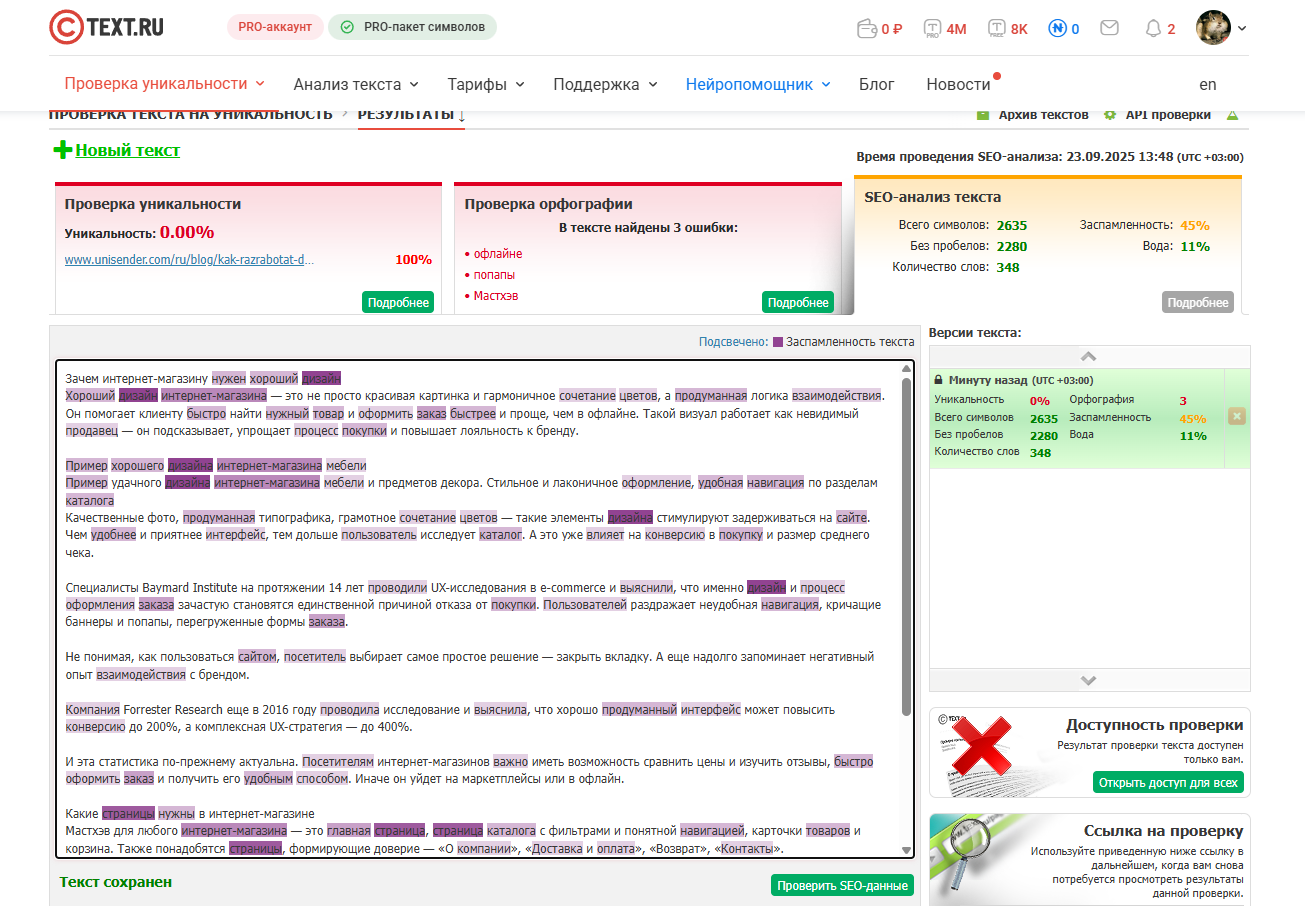This screenshot has height=906, width=1305.
Task: Click the spelling error попапы
Action: tap(495, 275)
